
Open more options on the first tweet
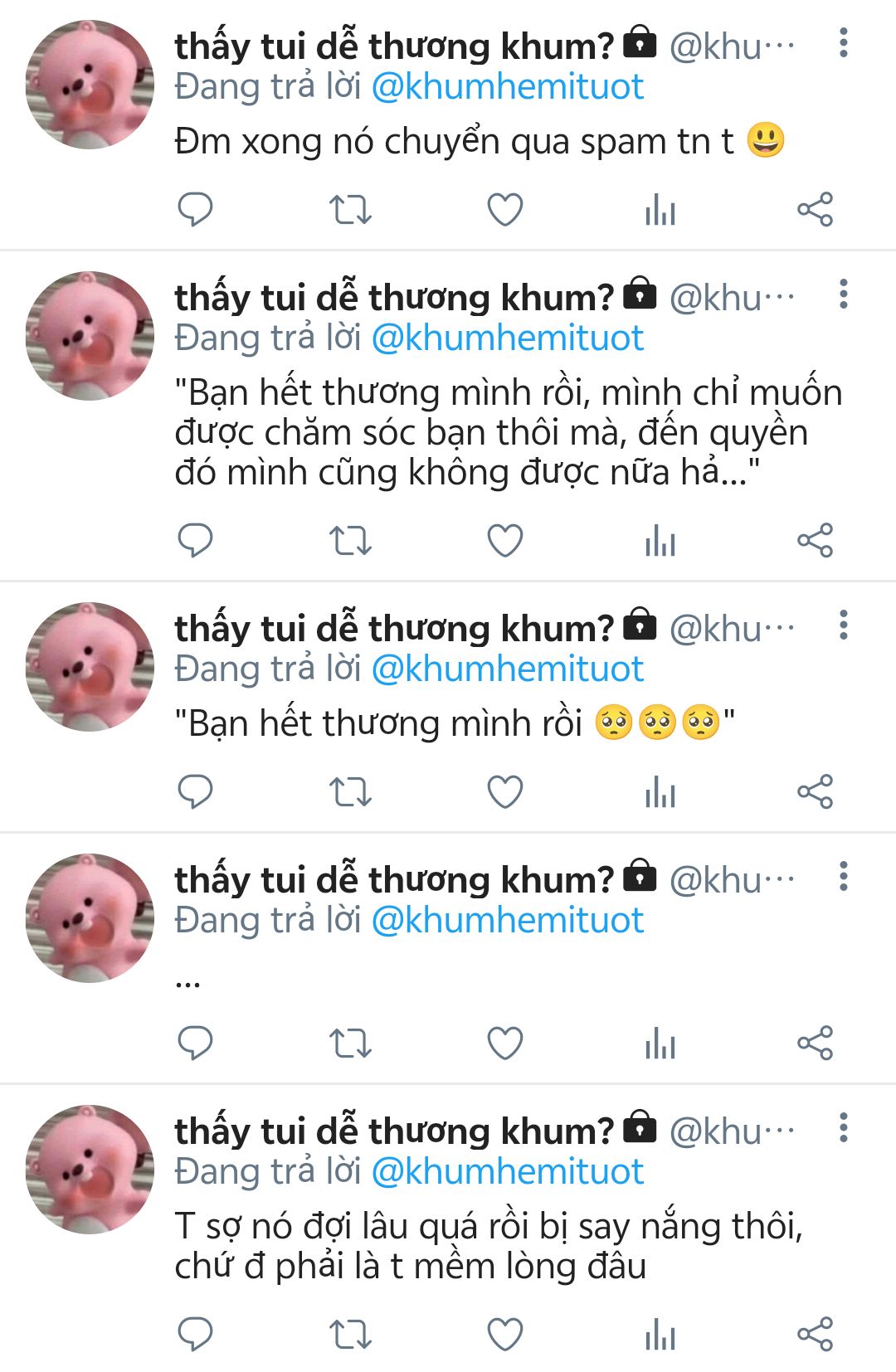(844, 42)
